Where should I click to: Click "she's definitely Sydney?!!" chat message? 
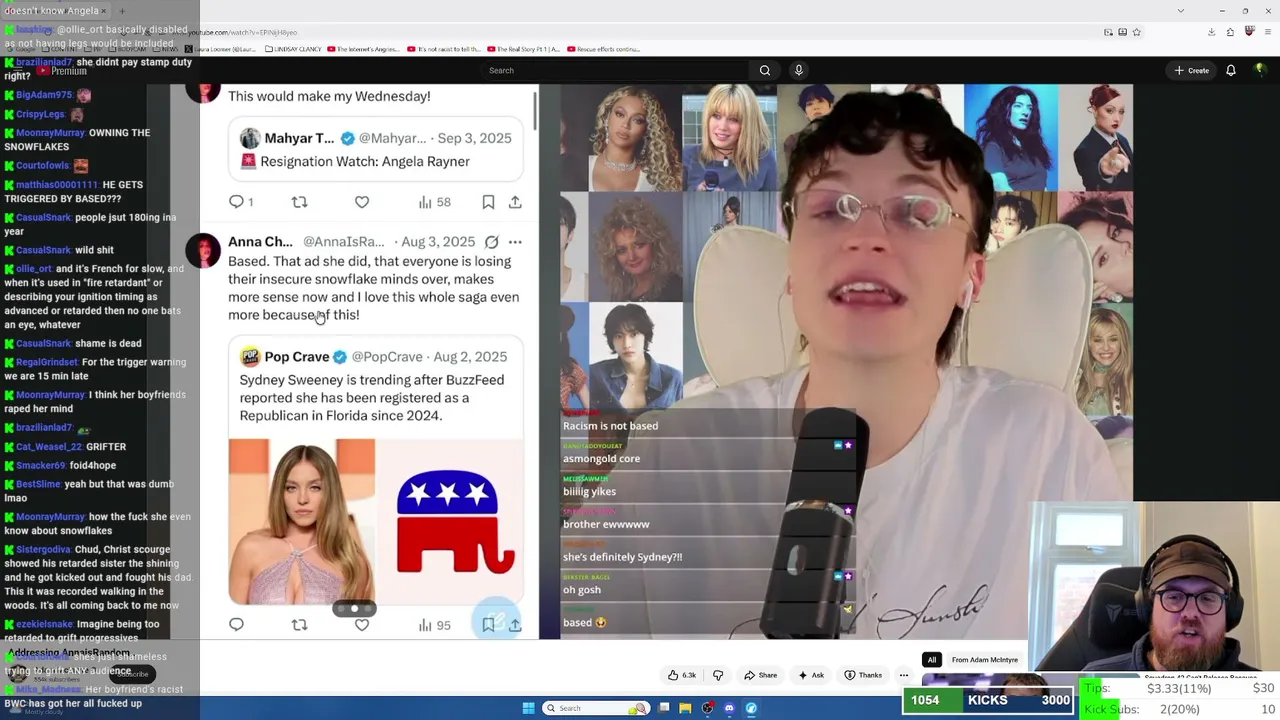(622, 557)
